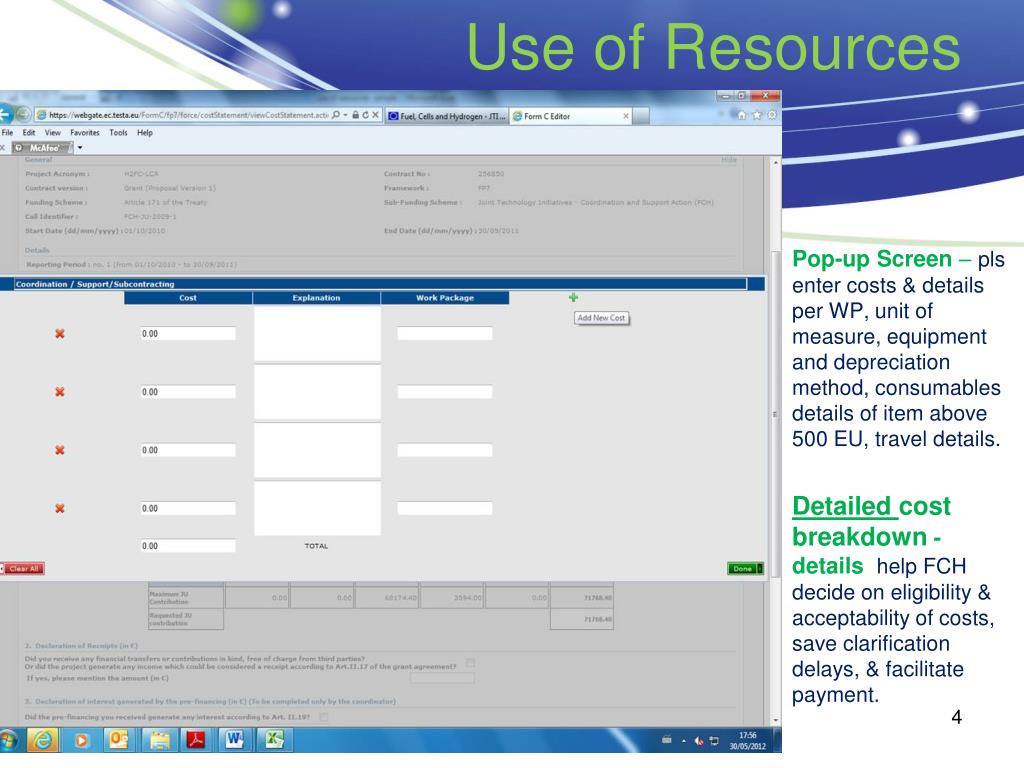
Task: Click the third row Explanation text area
Action: pyautogui.click(x=317, y=450)
